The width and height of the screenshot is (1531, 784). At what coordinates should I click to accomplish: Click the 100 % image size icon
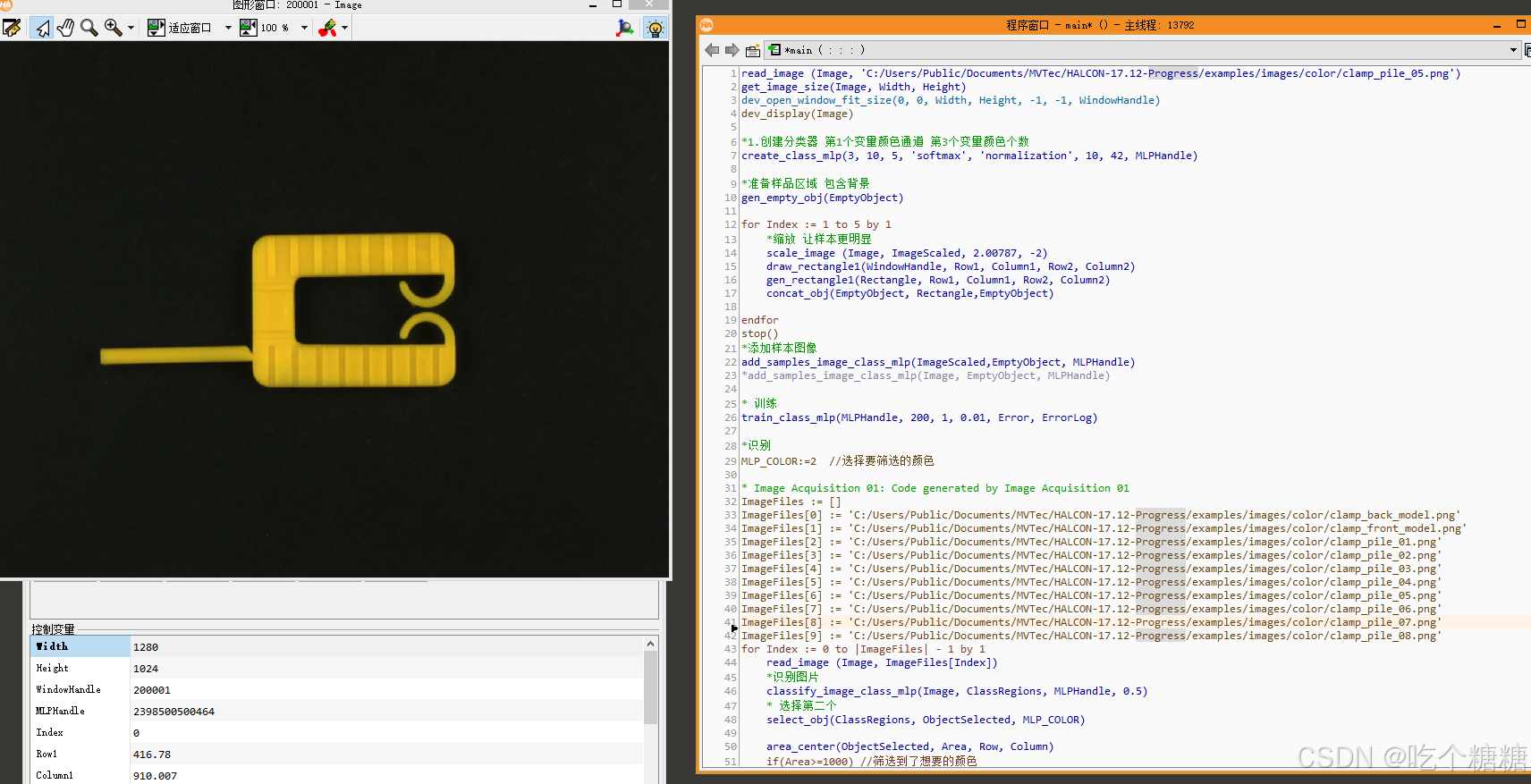[x=249, y=28]
